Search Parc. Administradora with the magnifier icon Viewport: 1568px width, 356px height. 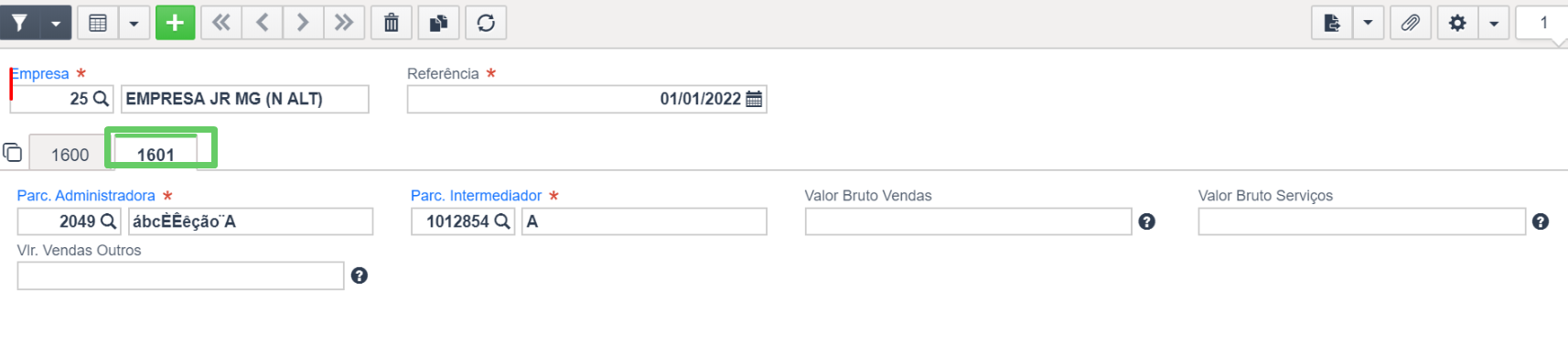108,221
